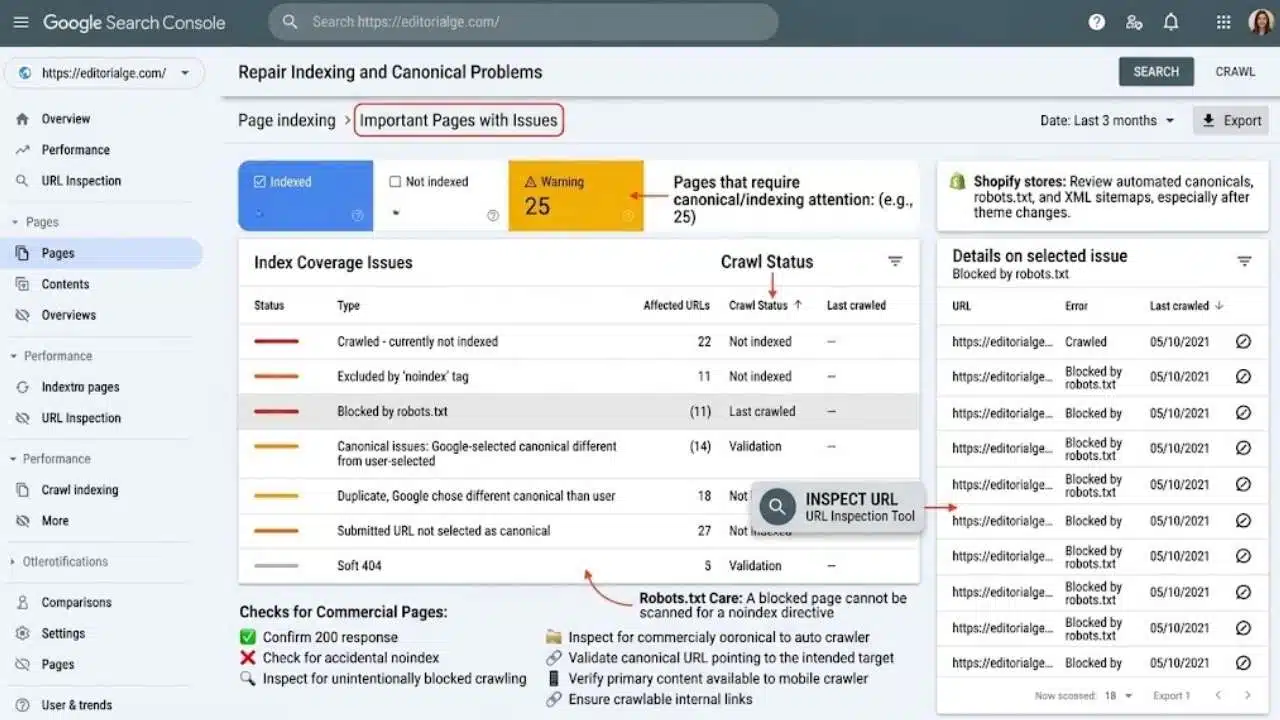Click the search field for editorialge.com
The width and height of the screenshot is (1280, 720).
523,22
